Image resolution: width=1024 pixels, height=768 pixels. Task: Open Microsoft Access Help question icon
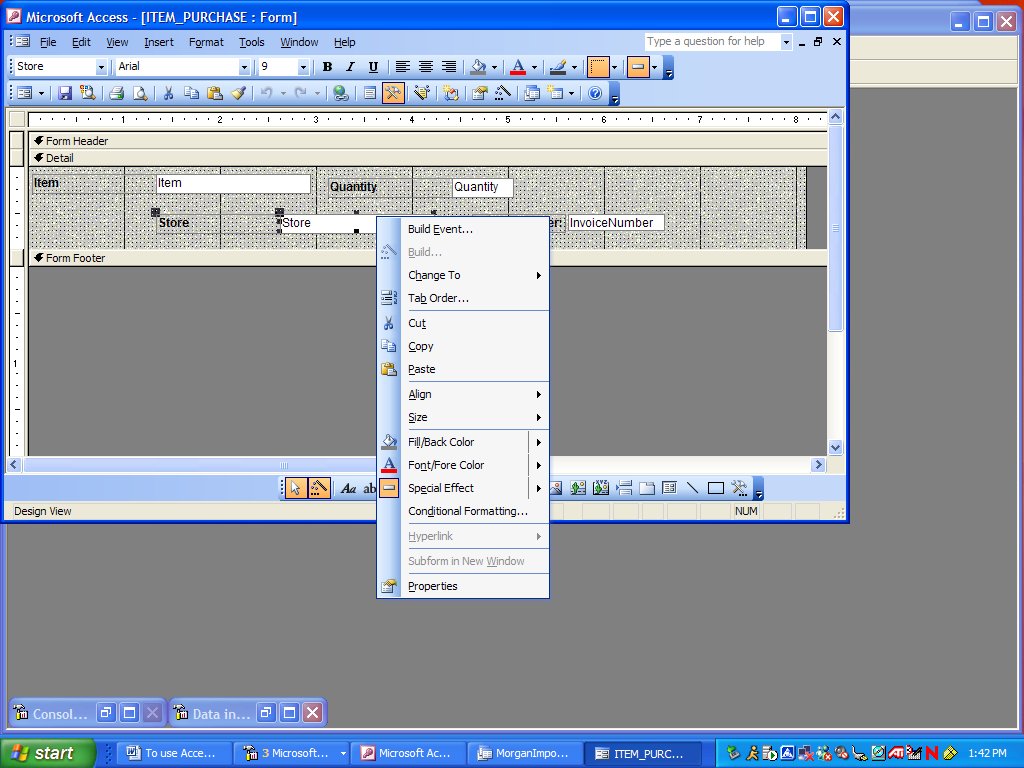click(x=595, y=93)
